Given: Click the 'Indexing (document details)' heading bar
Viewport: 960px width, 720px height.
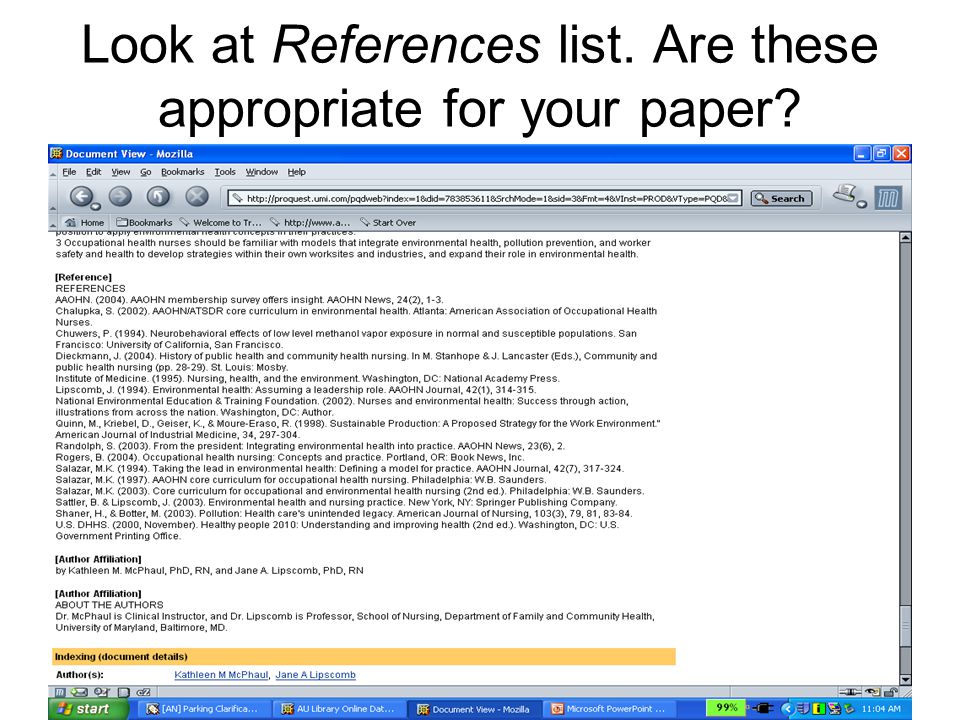Looking at the screenshot, I should click(x=364, y=656).
